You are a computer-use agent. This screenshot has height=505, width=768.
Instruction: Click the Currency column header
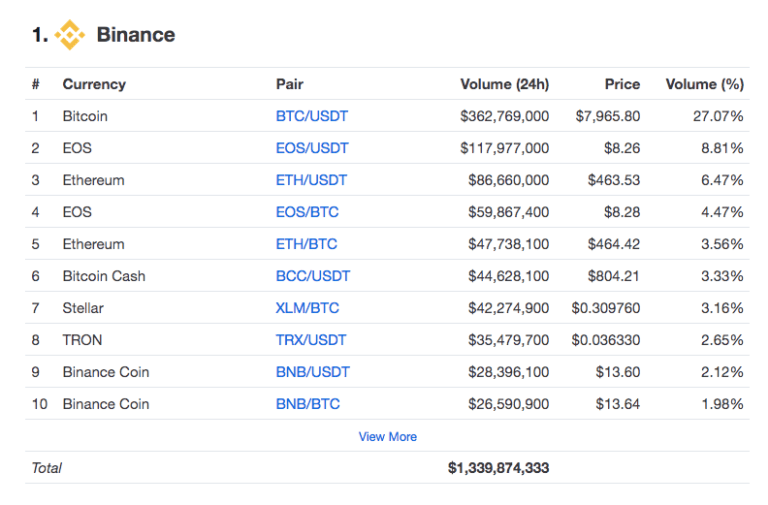tap(94, 84)
